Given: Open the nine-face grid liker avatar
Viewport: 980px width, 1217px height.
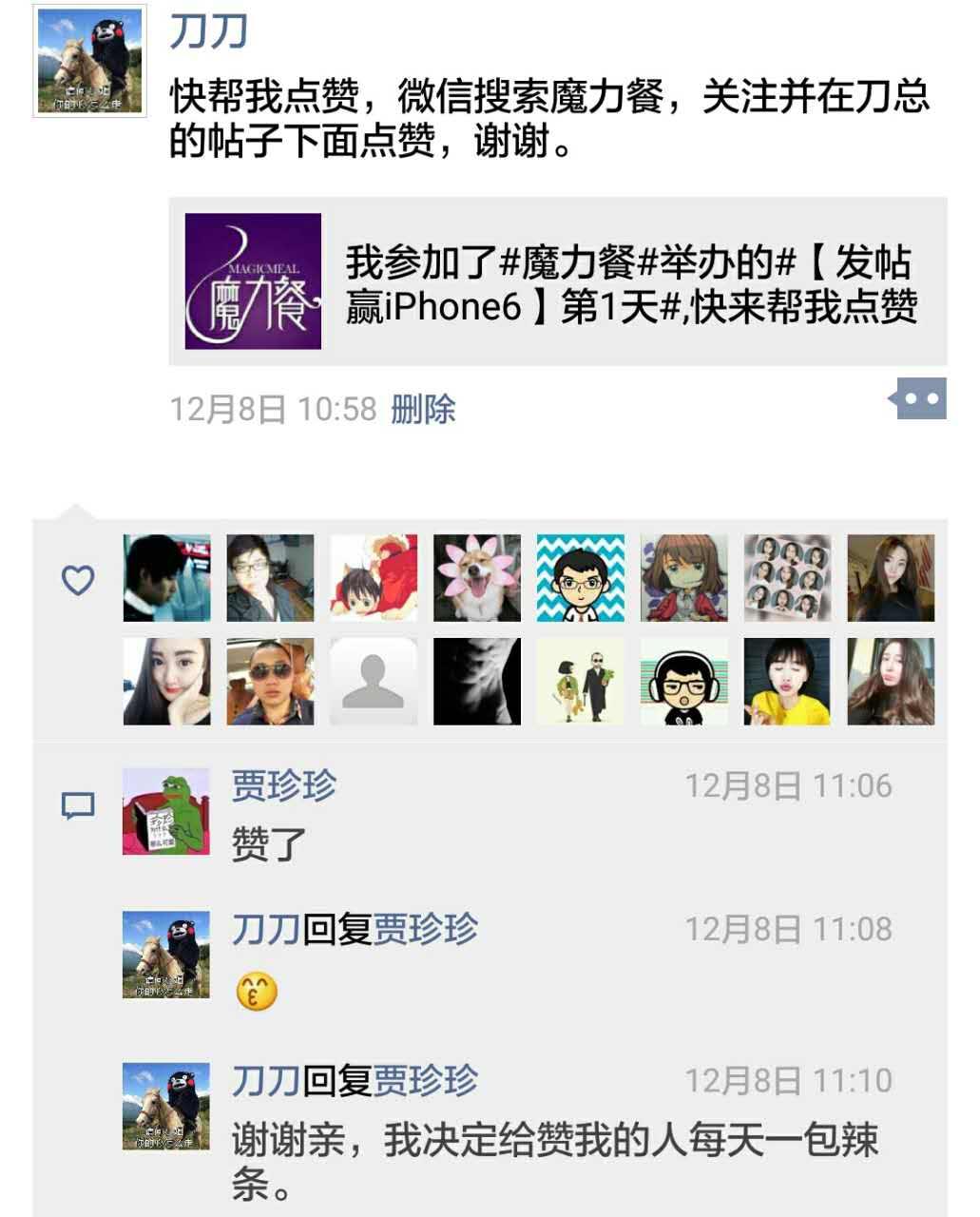Looking at the screenshot, I should 788,578.
